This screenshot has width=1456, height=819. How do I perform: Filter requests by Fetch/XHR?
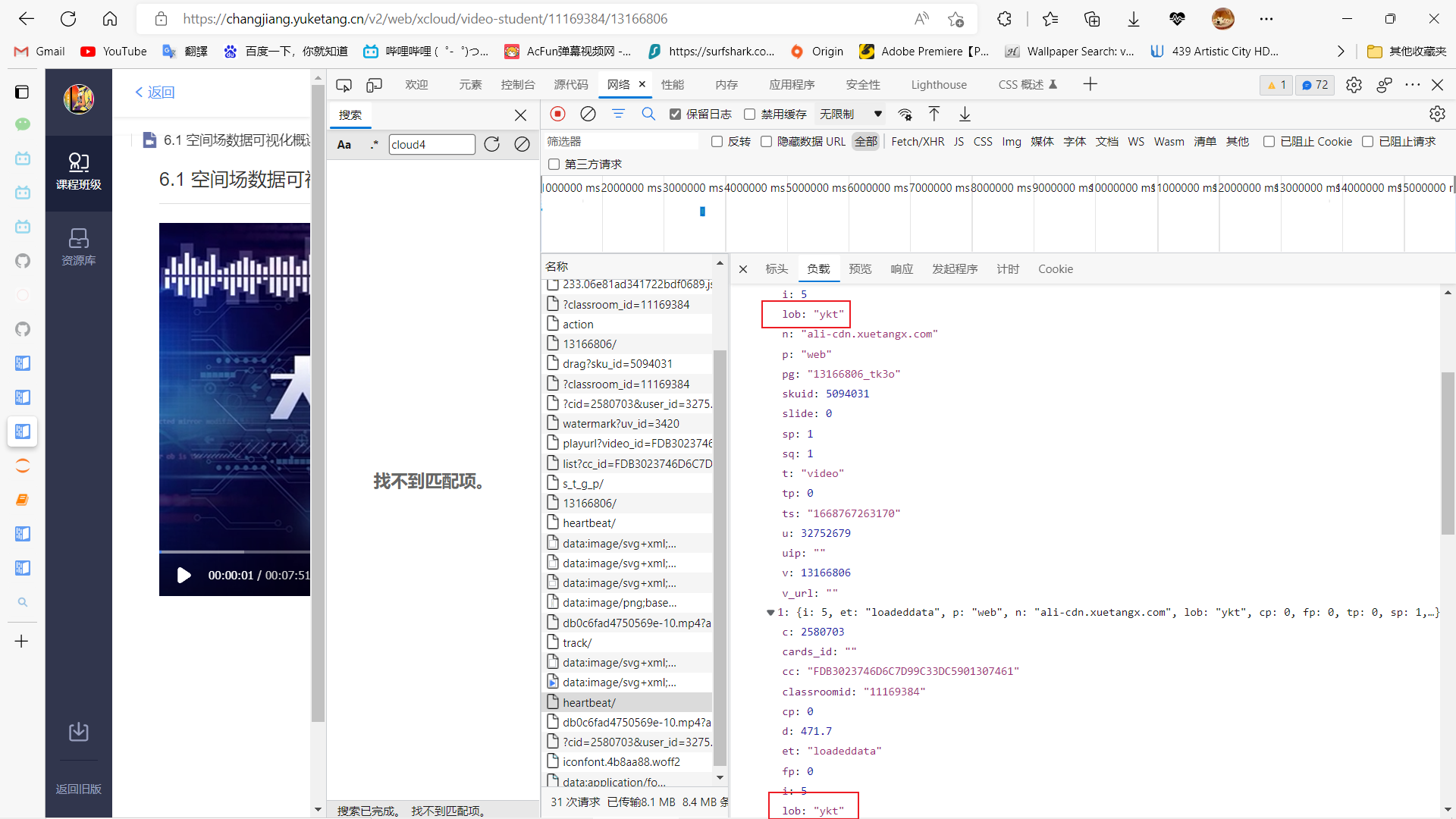coord(918,141)
